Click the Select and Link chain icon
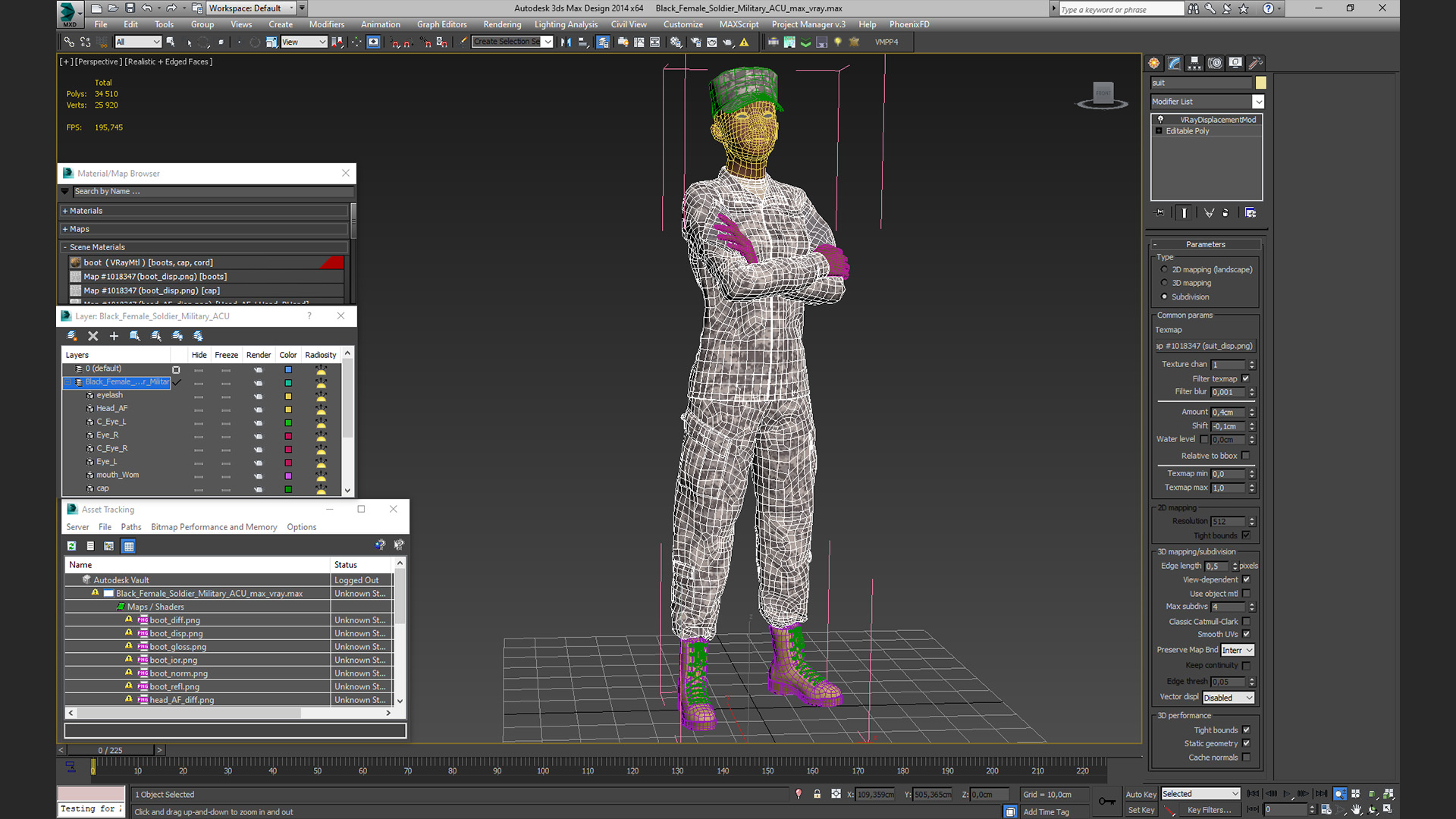The width and height of the screenshot is (1456, 819). click(x=69, y=42)
